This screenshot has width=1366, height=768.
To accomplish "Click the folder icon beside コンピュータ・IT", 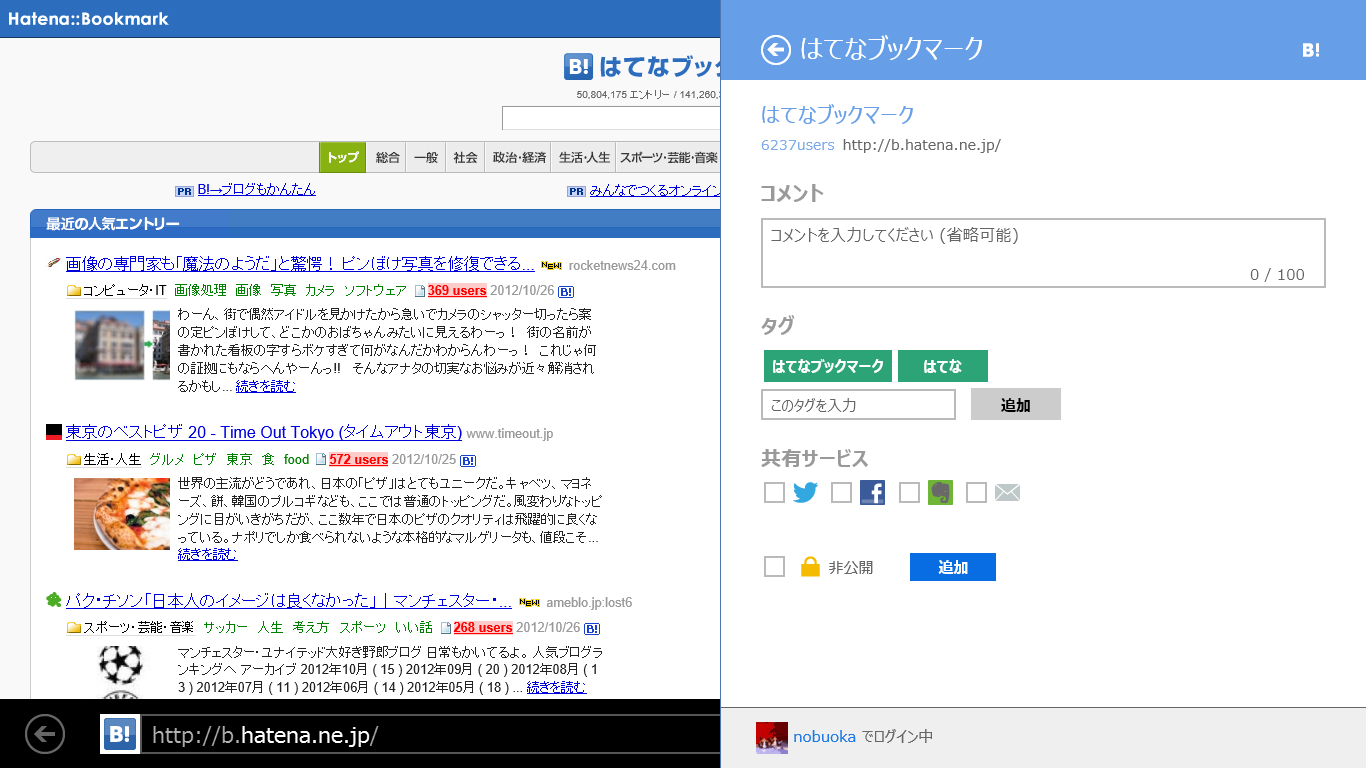I will (74, 291).
